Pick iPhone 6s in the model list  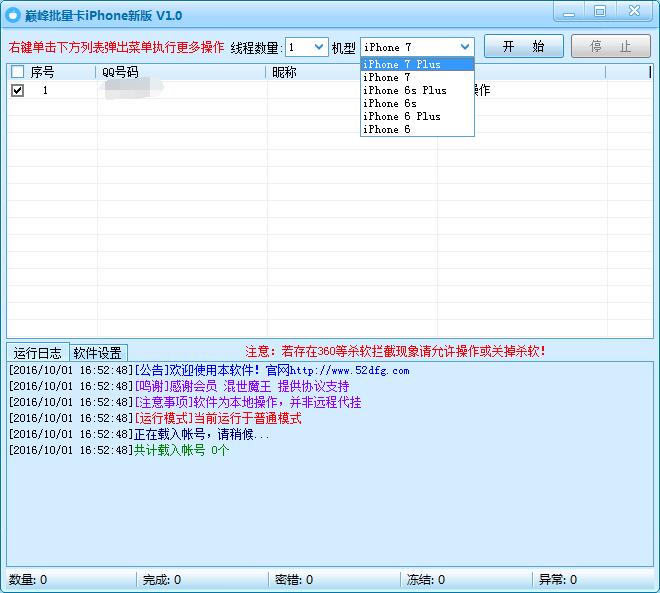[x=390, y=103]
